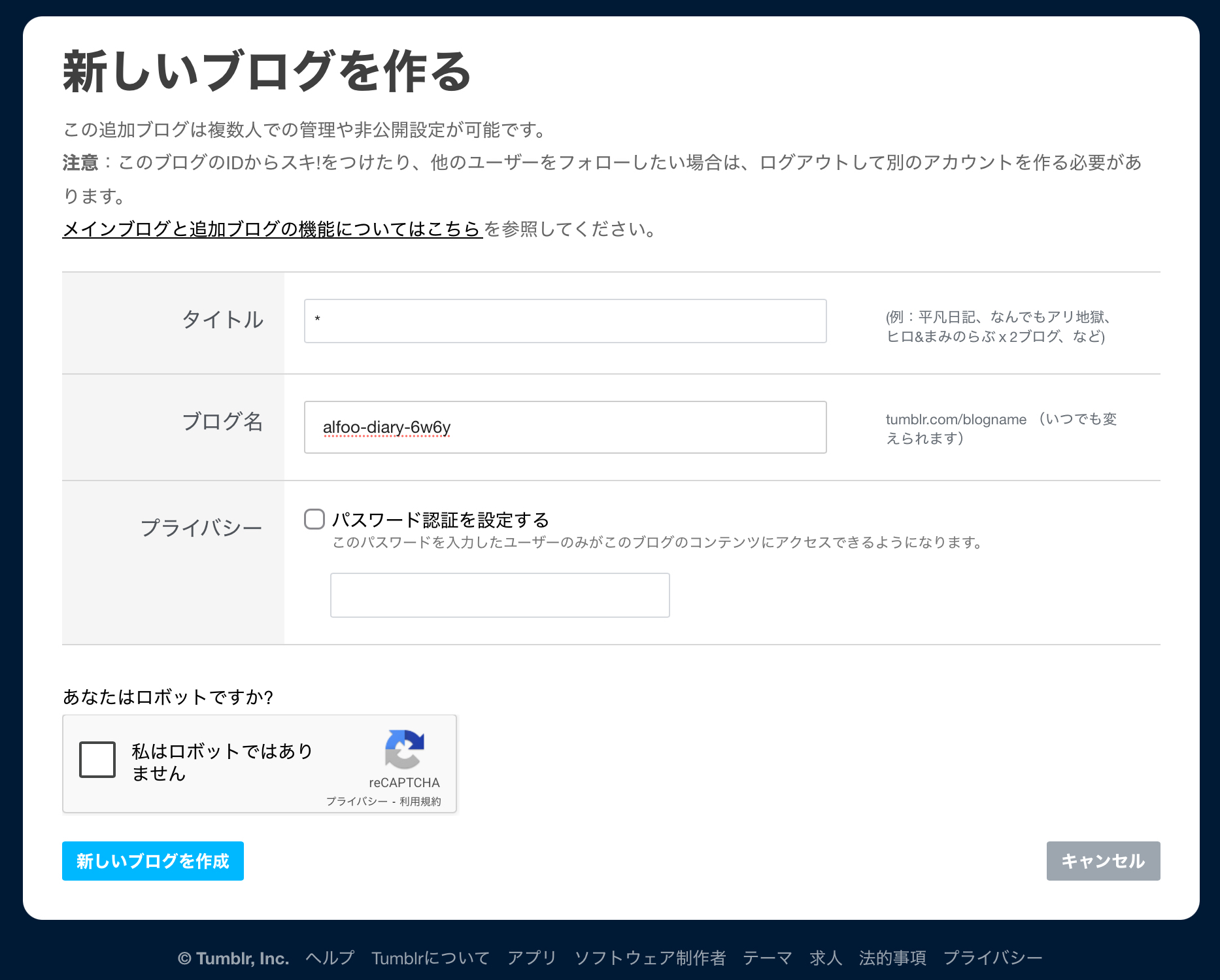Click the タイトル input field

pyautogui.click(x=565, y=321)
